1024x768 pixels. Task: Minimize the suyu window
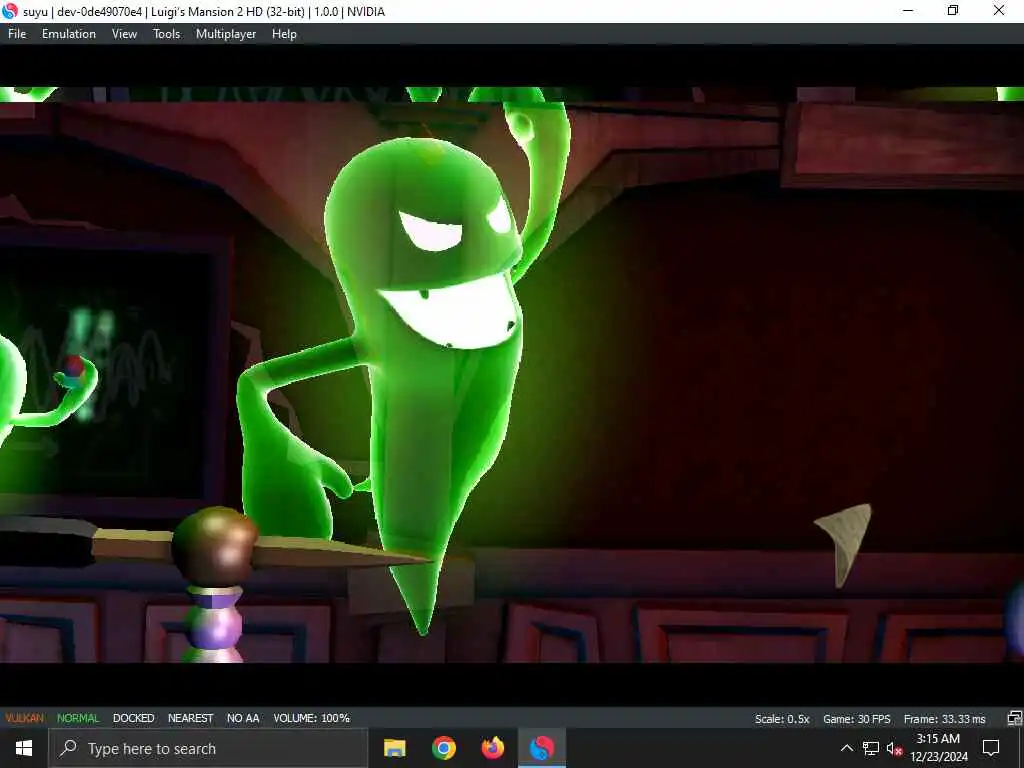click(908, 11)
